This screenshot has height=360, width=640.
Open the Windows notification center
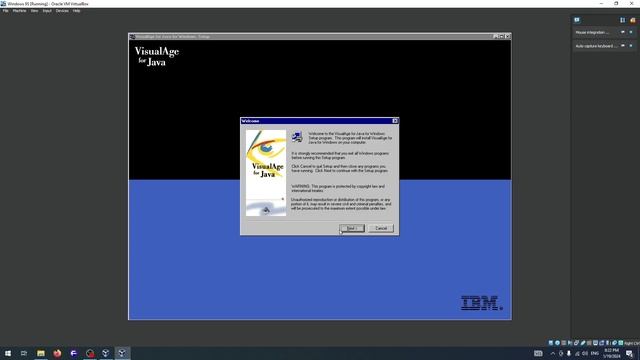pos(630,353)
